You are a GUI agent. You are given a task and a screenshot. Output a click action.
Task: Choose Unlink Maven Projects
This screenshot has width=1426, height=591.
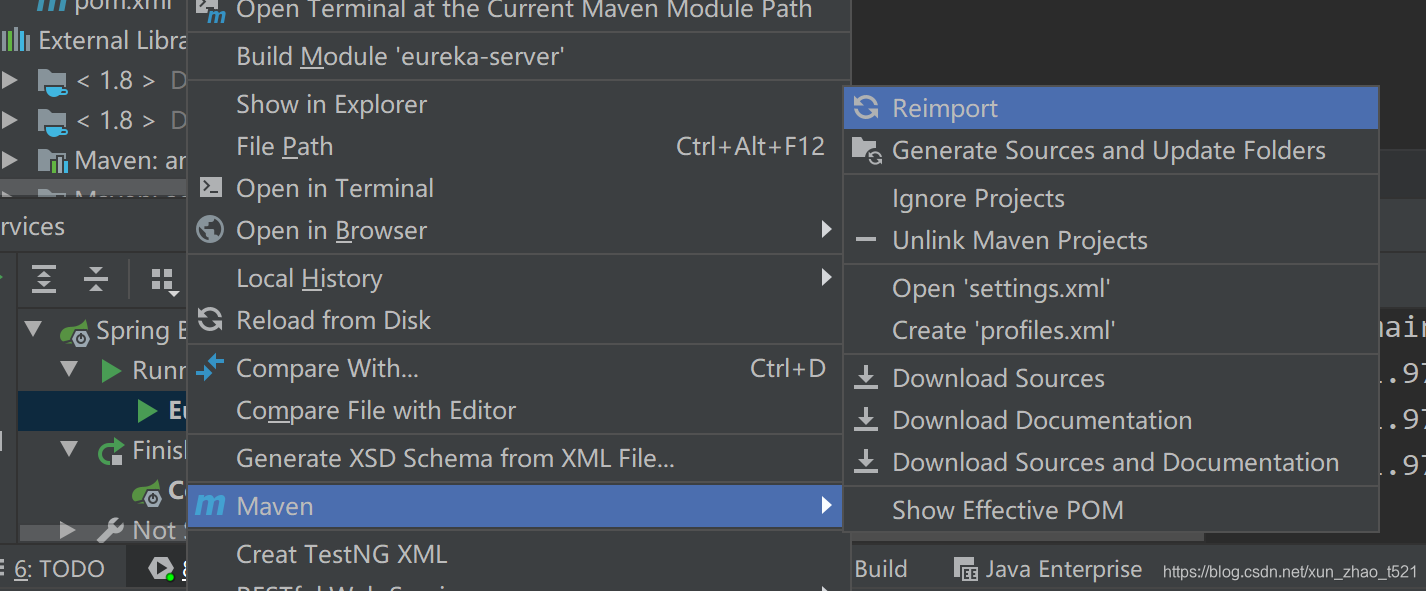(x=1110, y=240)
